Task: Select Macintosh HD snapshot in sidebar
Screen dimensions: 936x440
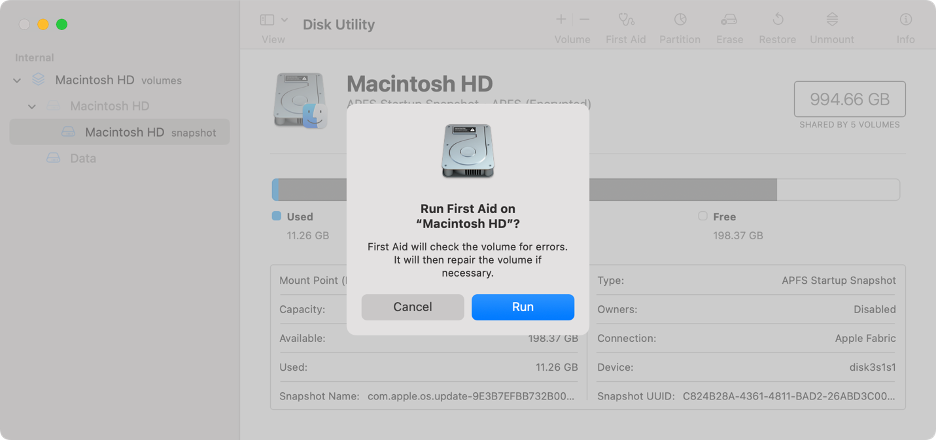Action: coord(119,132)
